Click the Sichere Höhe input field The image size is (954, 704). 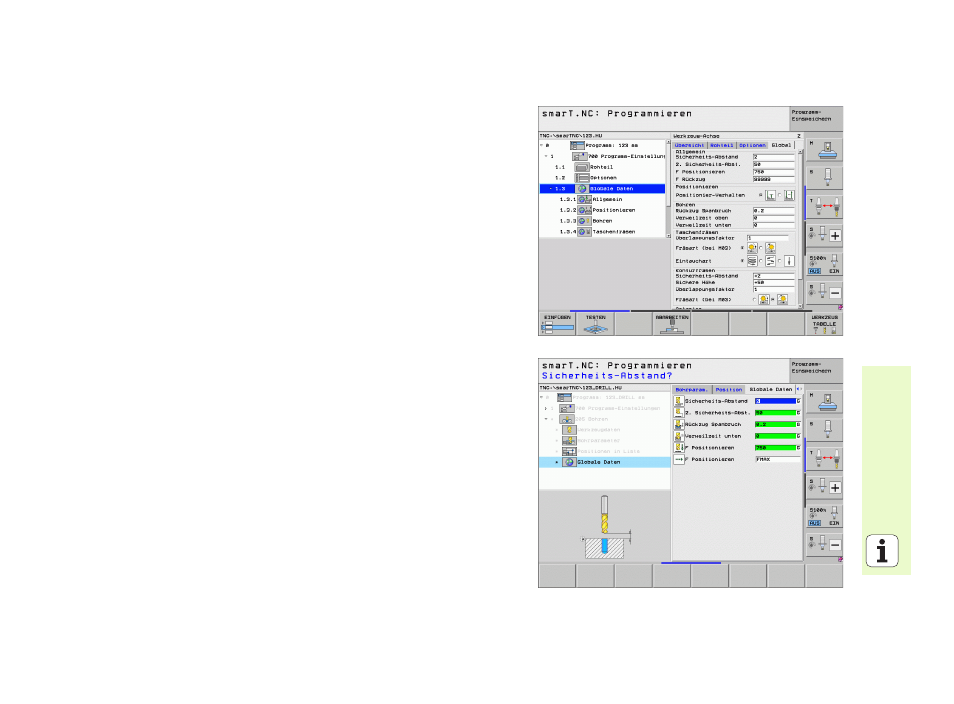pyautogui.click(x=774, y=283)
